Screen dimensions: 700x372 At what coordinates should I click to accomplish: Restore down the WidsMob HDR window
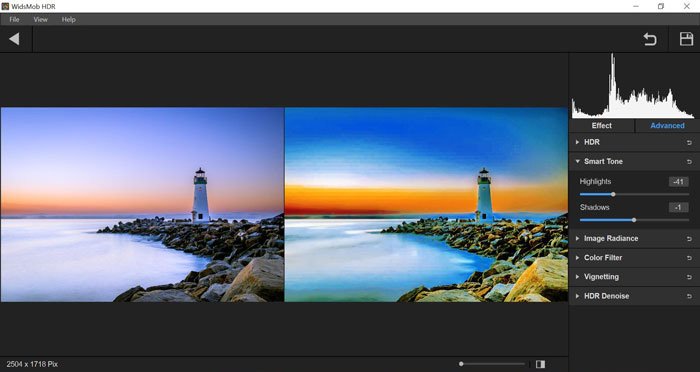(x=661, y=6)
